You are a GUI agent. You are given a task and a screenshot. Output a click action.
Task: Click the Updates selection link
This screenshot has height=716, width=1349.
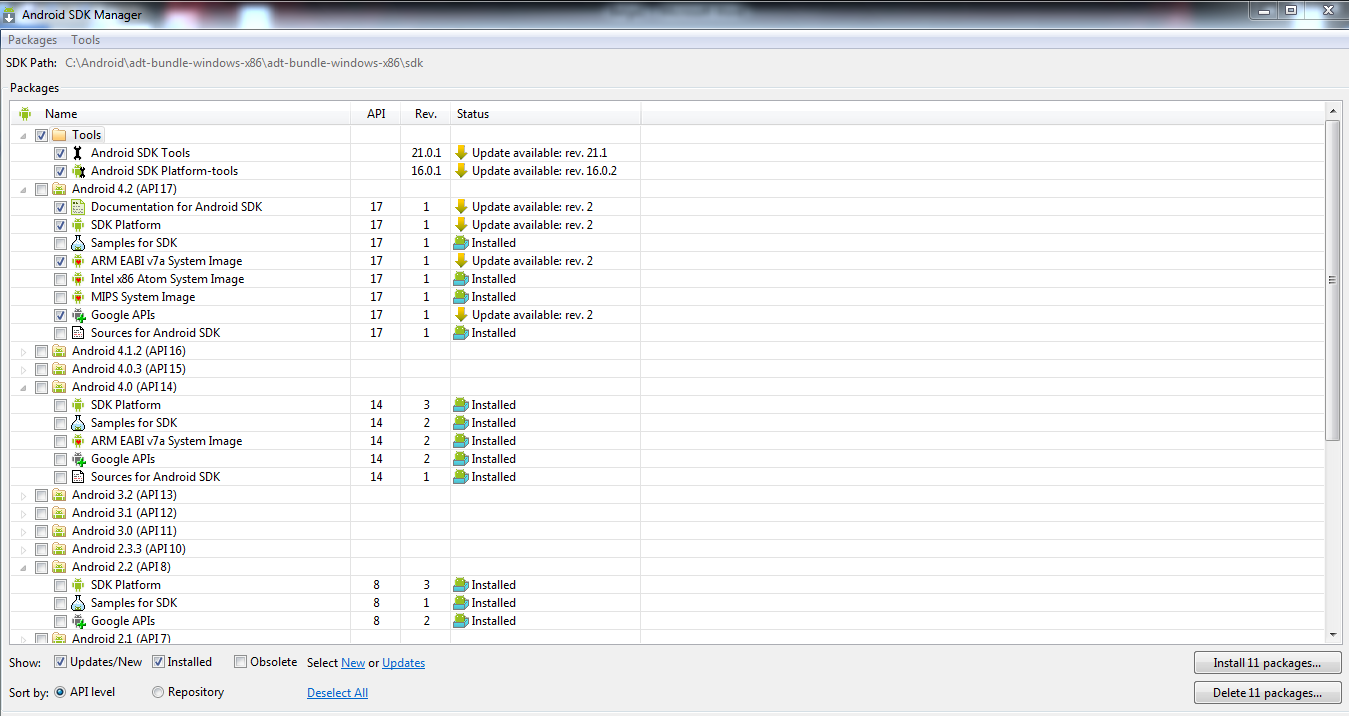pos(403,663)
